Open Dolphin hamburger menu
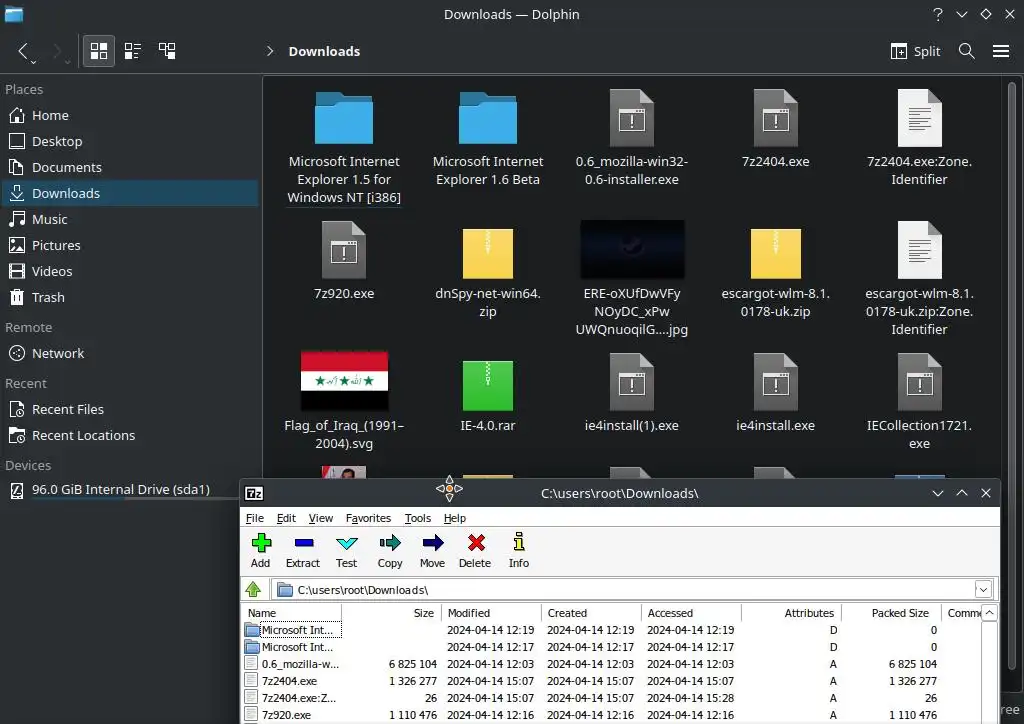Screen dimensions: 1024x724 tap(1001, 51)
